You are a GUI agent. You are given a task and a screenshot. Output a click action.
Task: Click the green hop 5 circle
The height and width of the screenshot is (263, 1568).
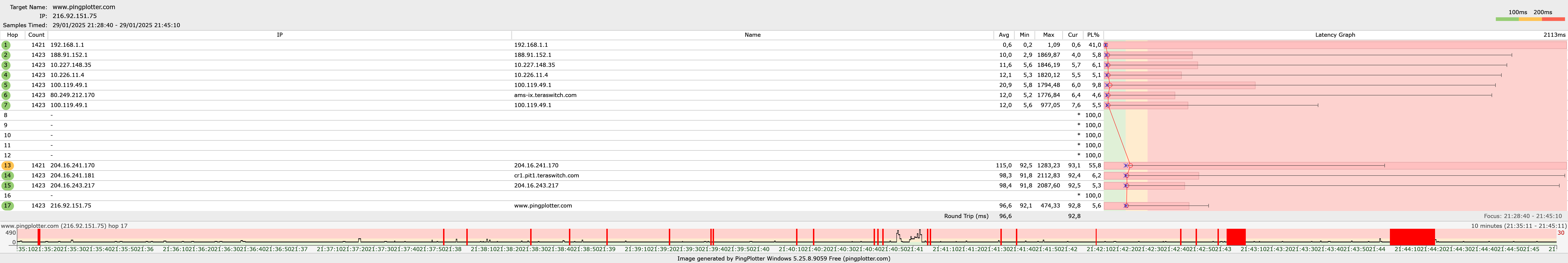[6, 85]
